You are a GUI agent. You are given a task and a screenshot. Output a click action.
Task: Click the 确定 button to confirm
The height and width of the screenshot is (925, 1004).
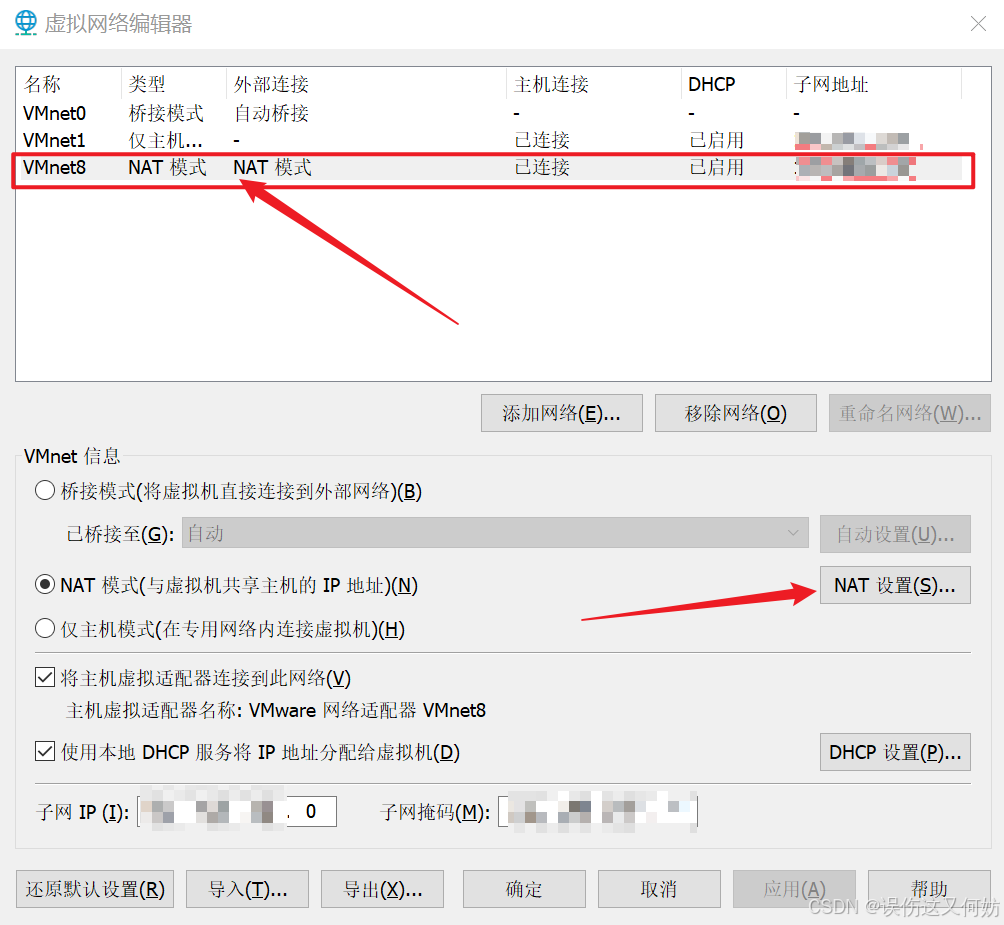coord(523,888)
